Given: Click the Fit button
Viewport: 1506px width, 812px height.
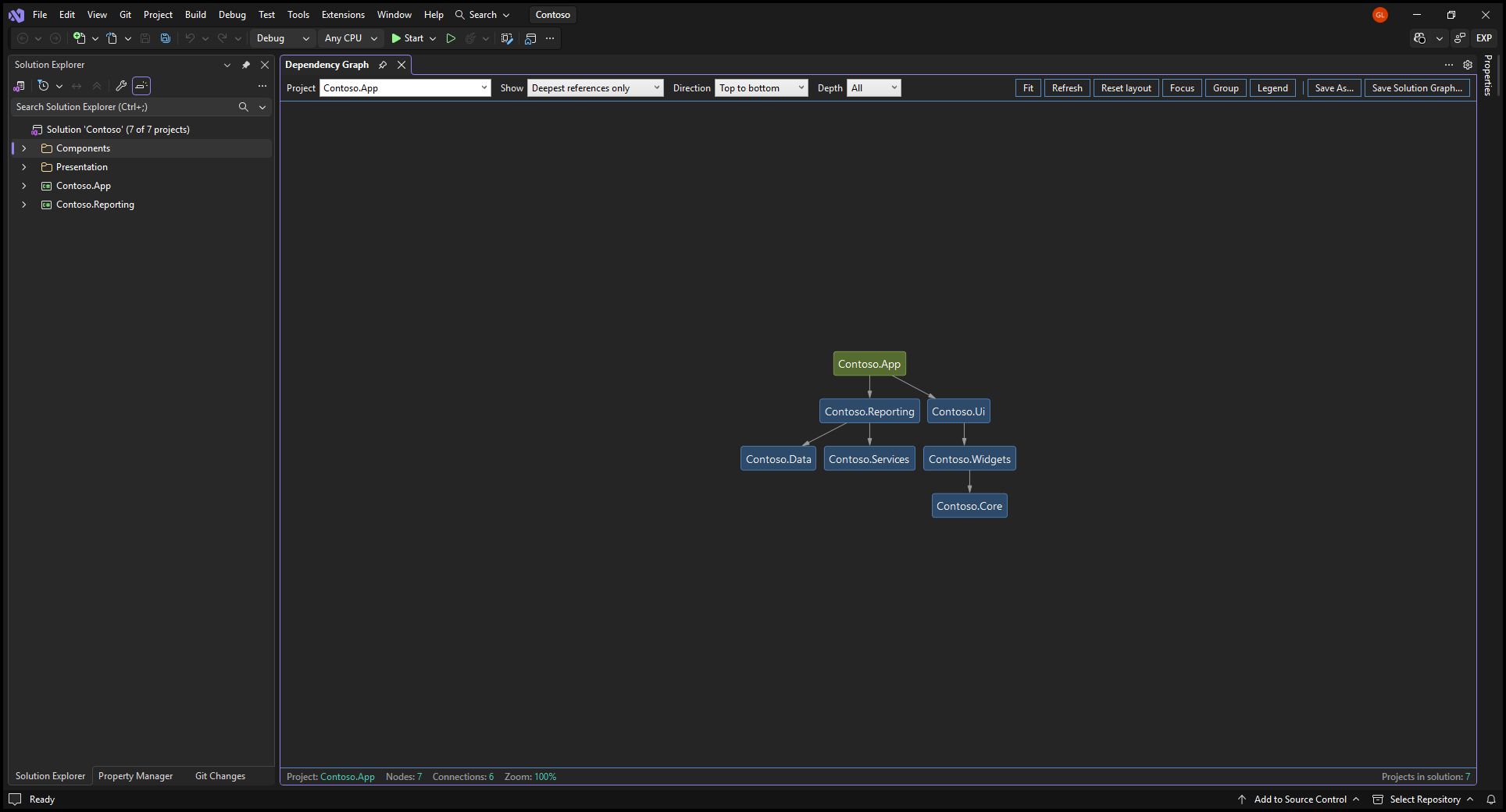Looking at the screenshot, I should [x=1028, y=88].
